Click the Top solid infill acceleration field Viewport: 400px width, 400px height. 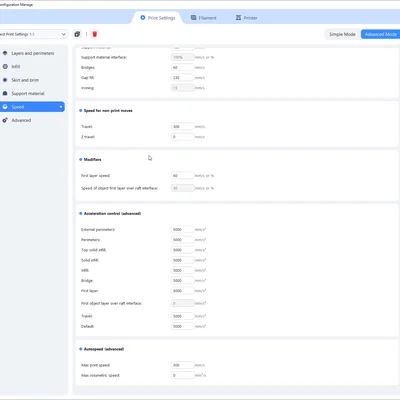tap(182, 250)
